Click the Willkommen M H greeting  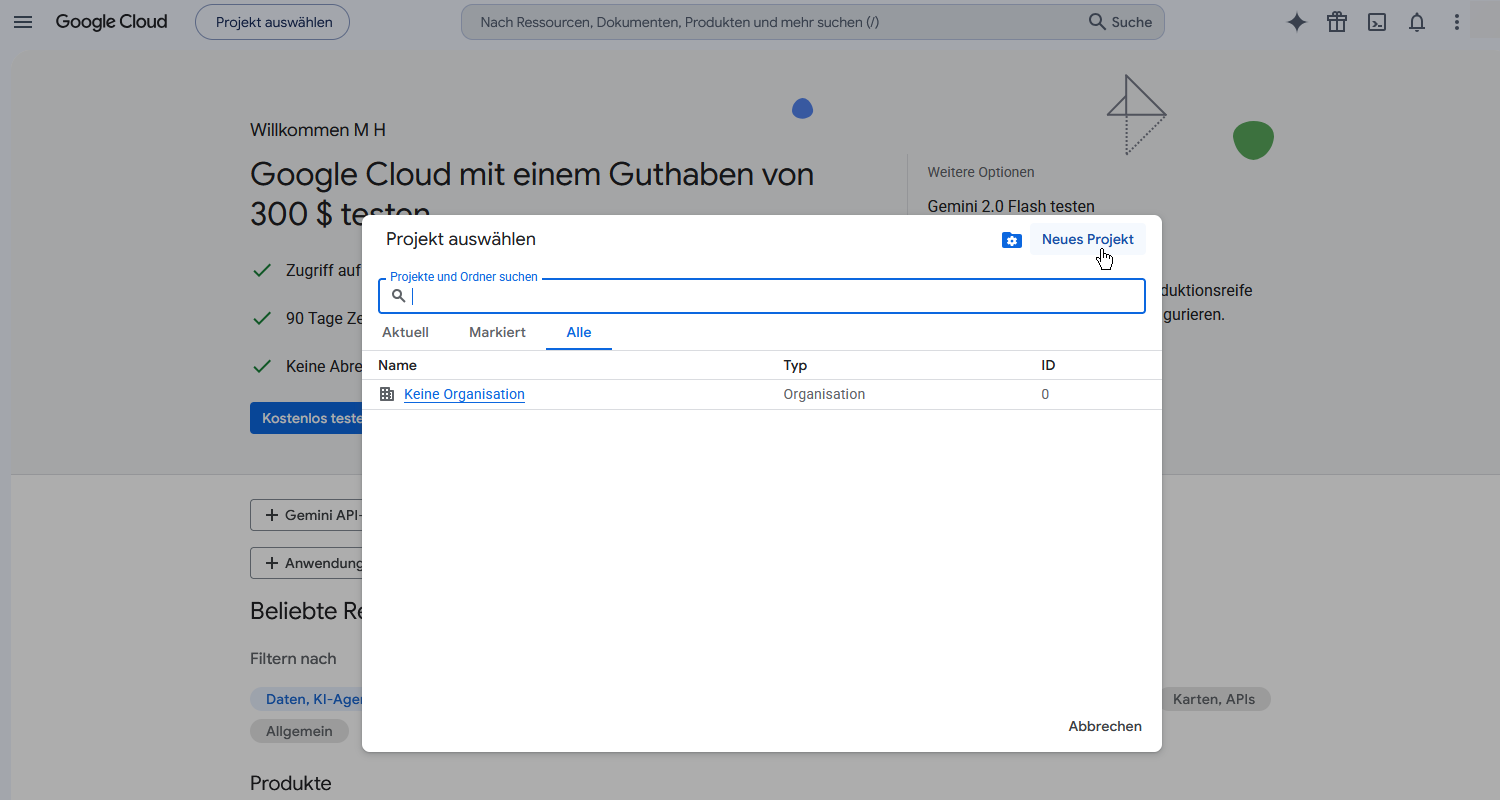coord(318,130)
